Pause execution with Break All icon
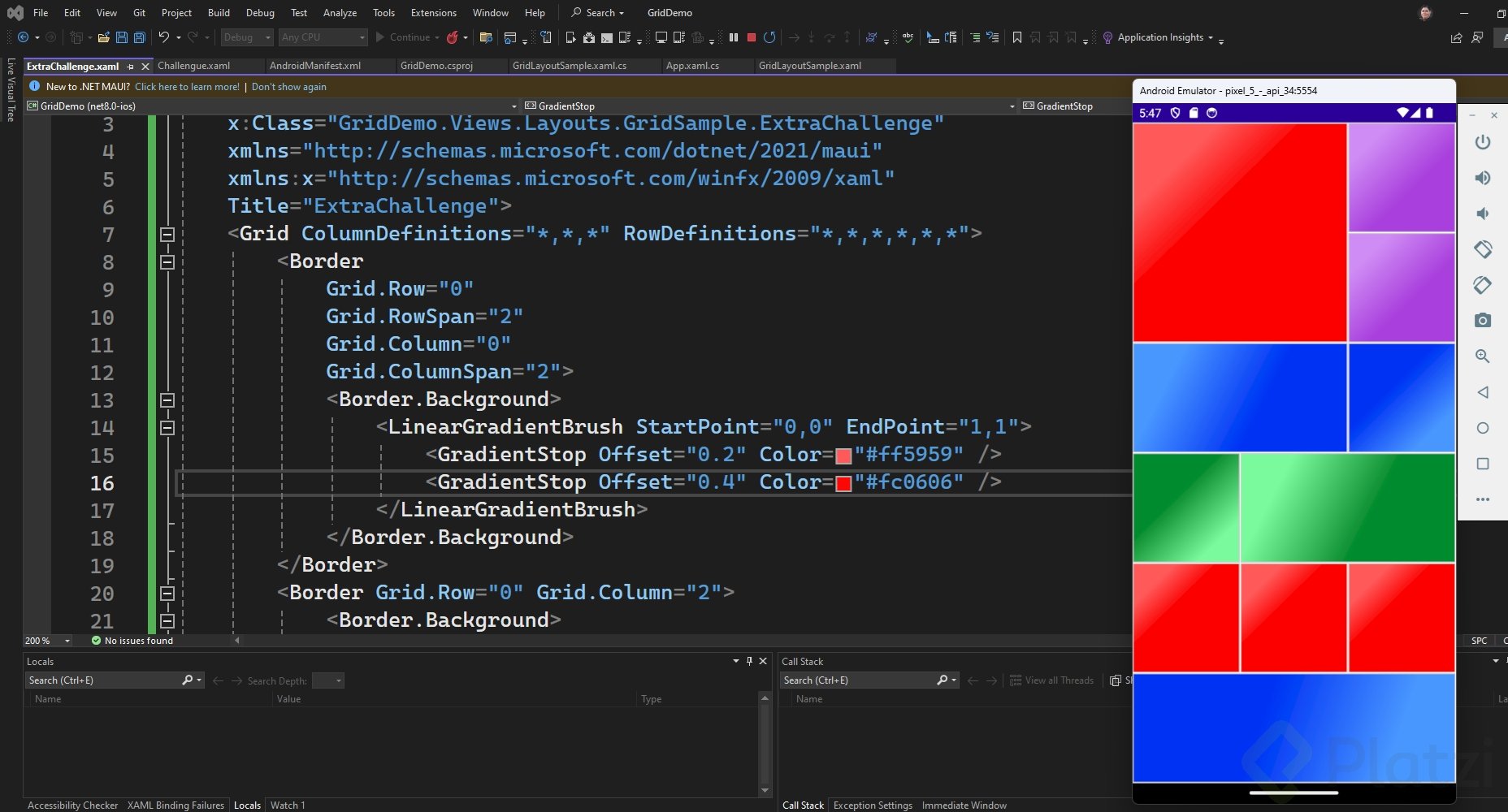Screen dimensions: 1508x812 coord(734,37)
